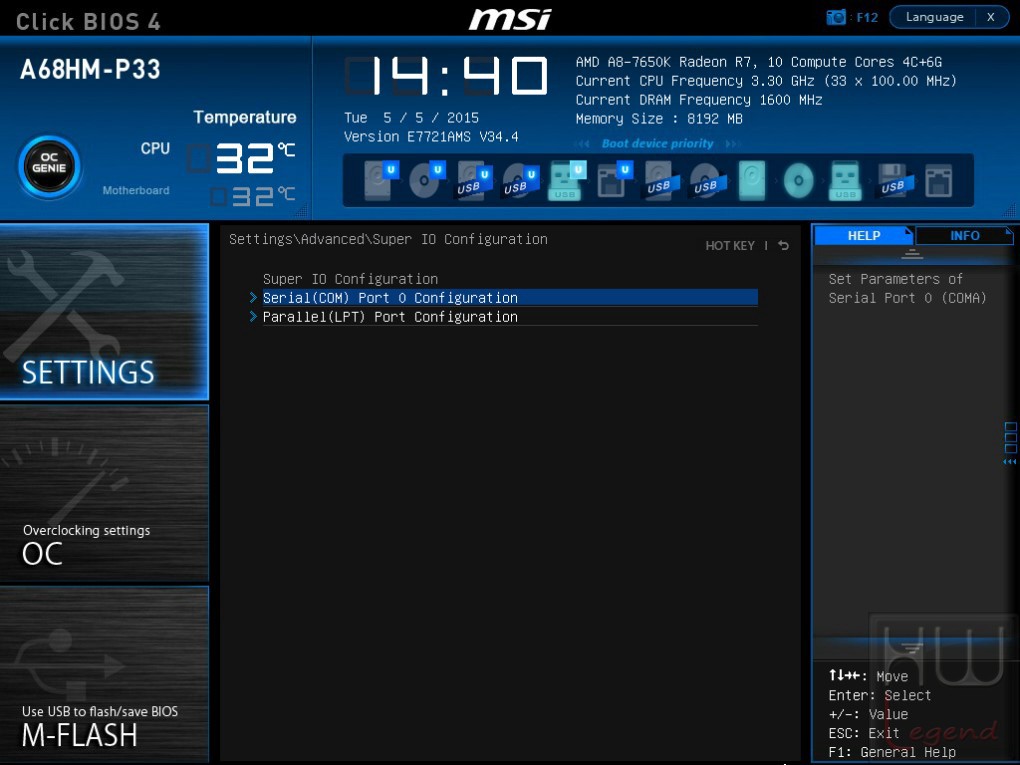Click the Click BIOS 4 title
The width and height of the screenshot is (1020, 765).
click(x=88, y=21)
